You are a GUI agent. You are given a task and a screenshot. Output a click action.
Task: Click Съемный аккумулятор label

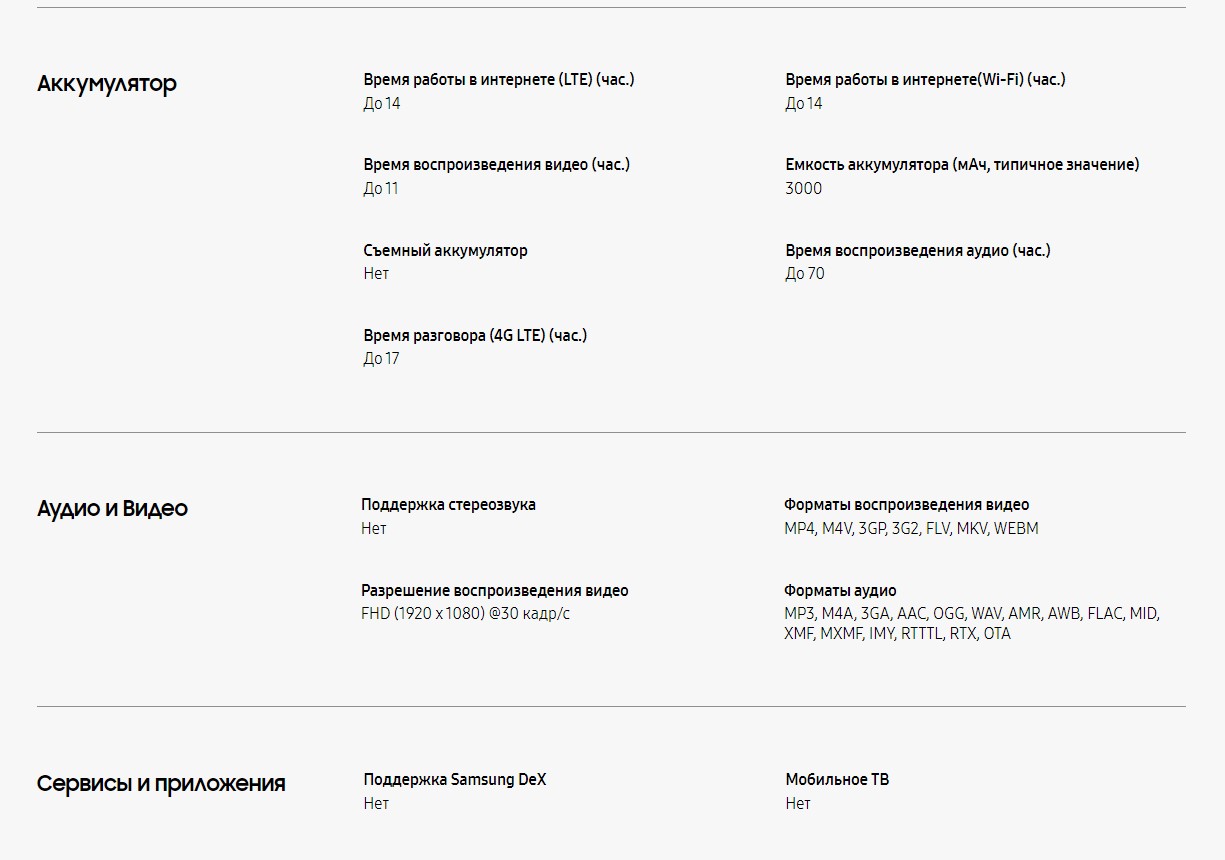[445, 250]
